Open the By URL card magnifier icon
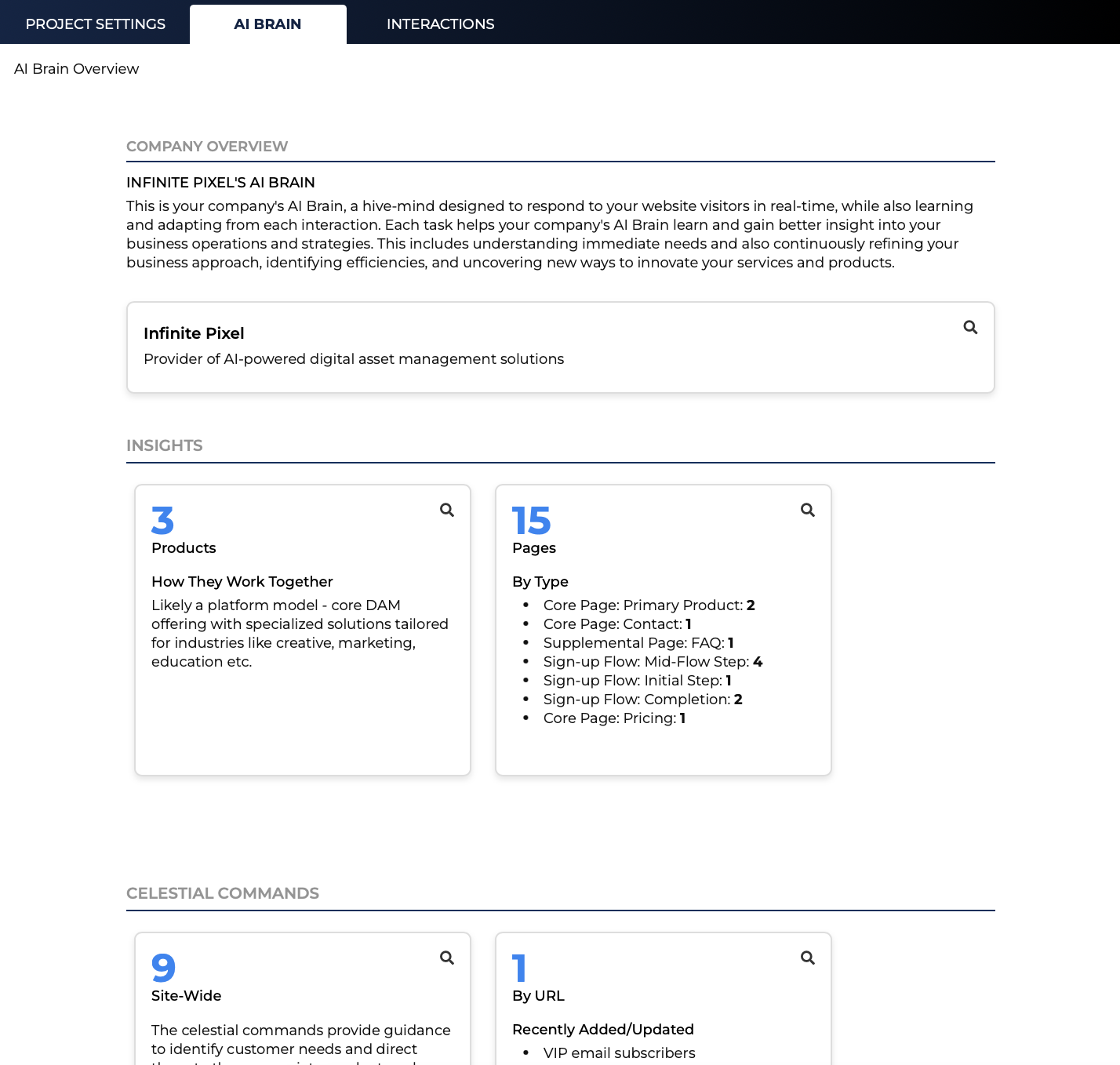 [807, 958]
